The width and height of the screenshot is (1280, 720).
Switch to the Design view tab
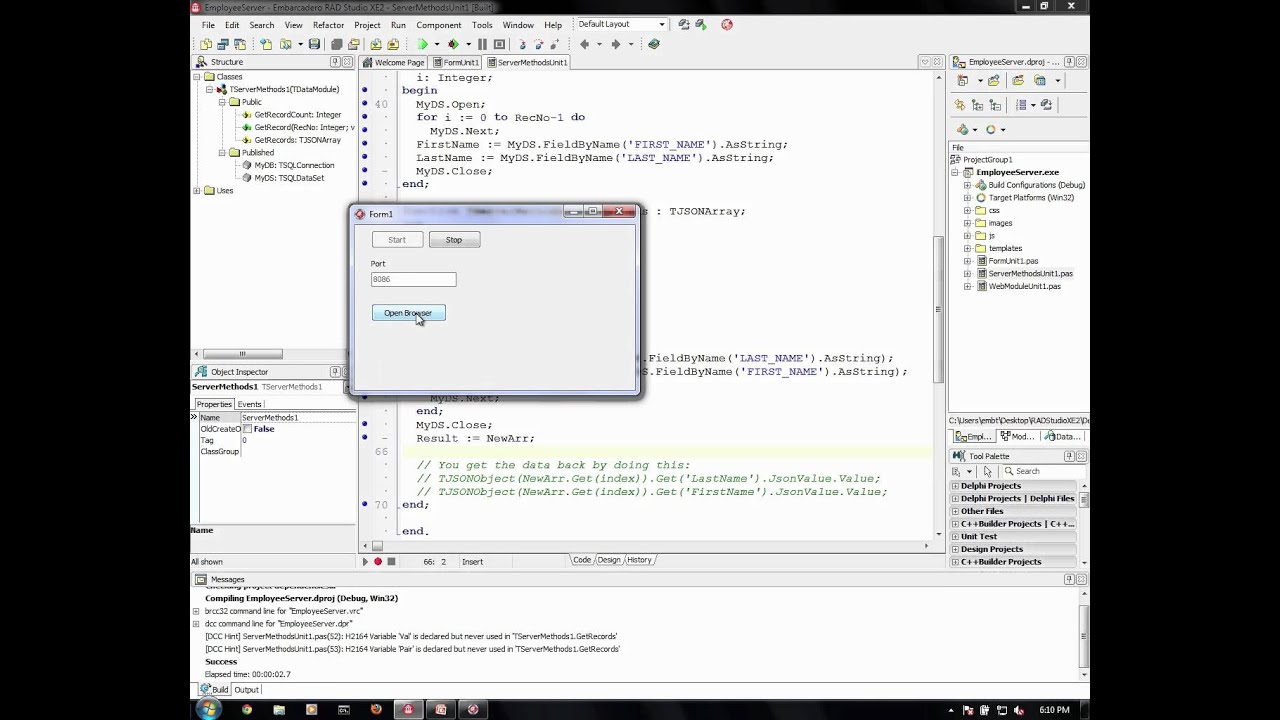tap(609, 560)
